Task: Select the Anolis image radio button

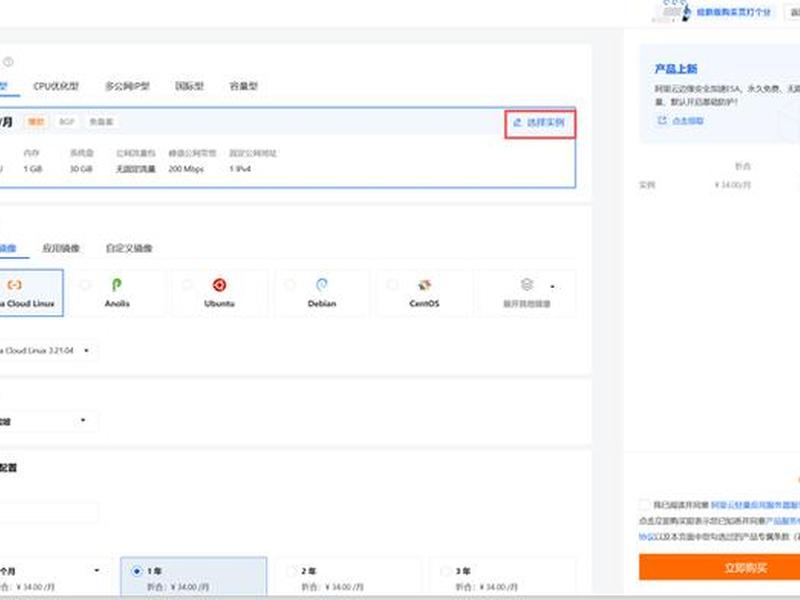Action: pos(85,284)
